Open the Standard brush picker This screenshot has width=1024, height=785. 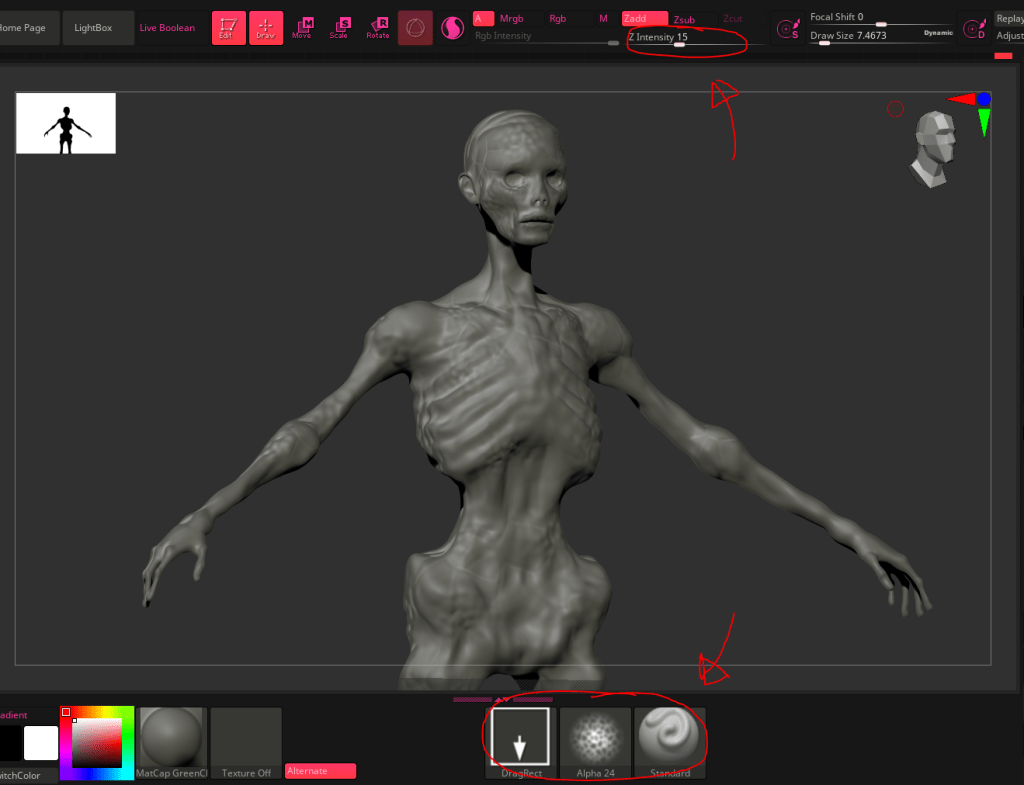coord(670,742)
